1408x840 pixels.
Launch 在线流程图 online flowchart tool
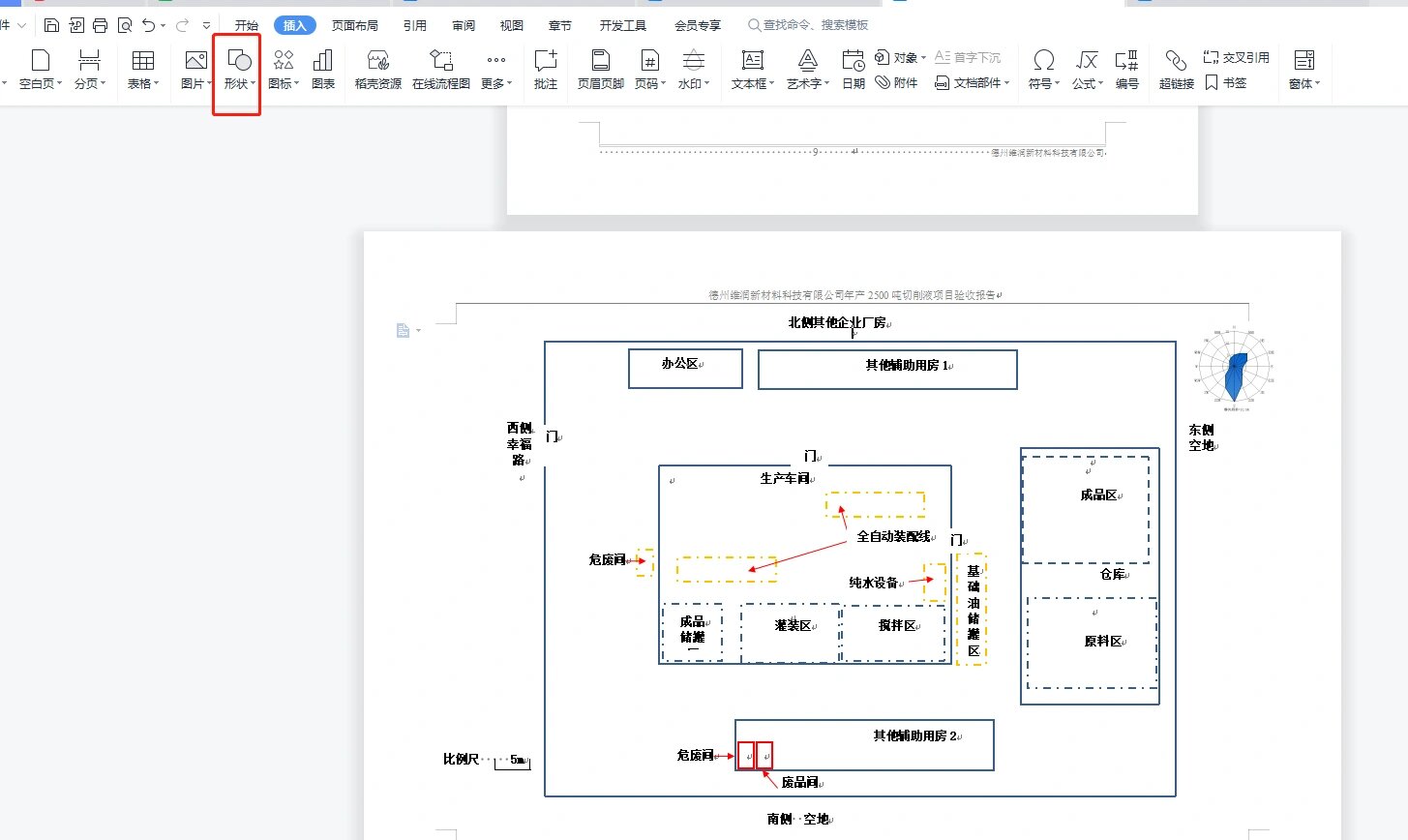click(x=441, y=69)
